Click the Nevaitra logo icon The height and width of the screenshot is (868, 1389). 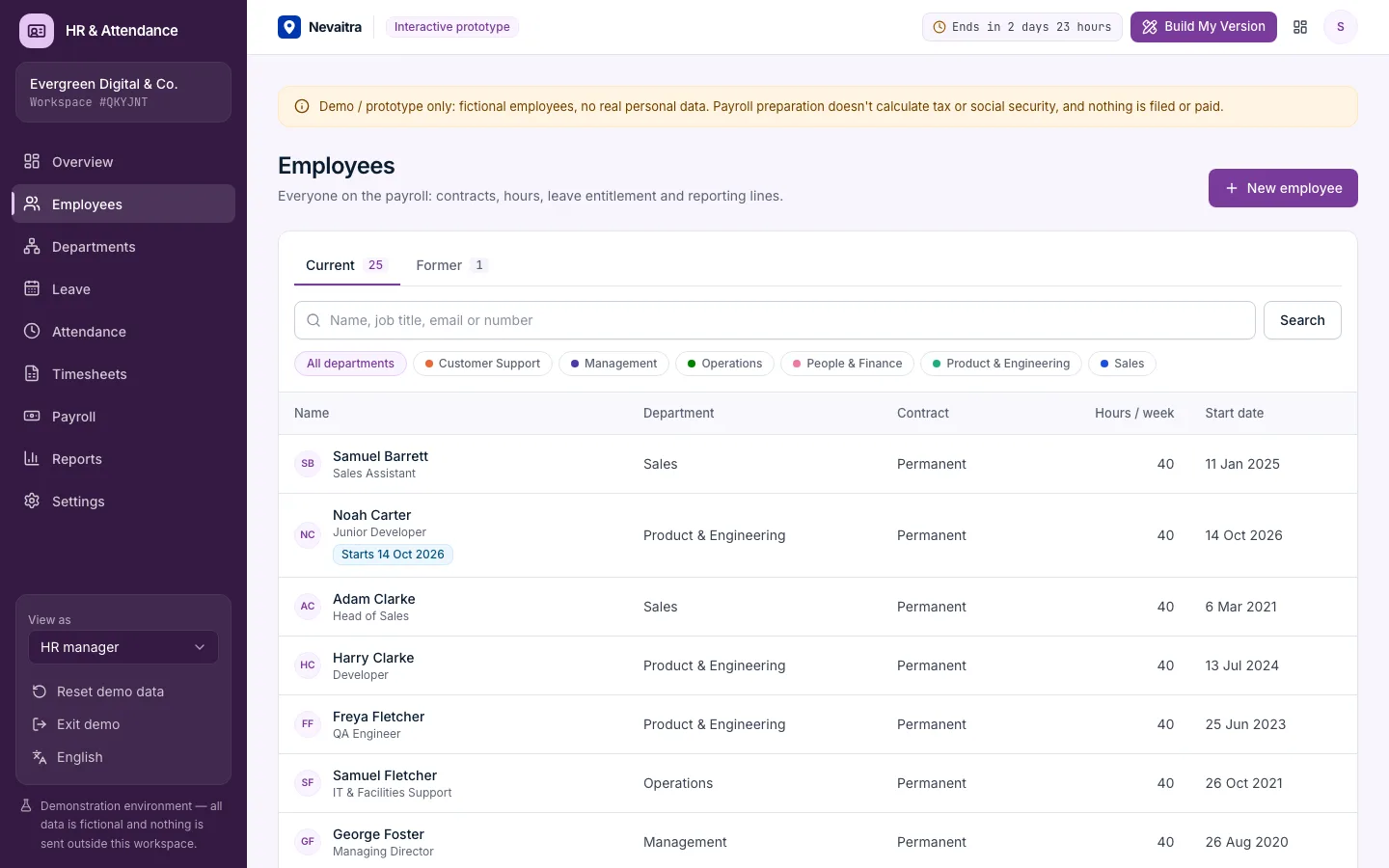(x=289, y=27)
